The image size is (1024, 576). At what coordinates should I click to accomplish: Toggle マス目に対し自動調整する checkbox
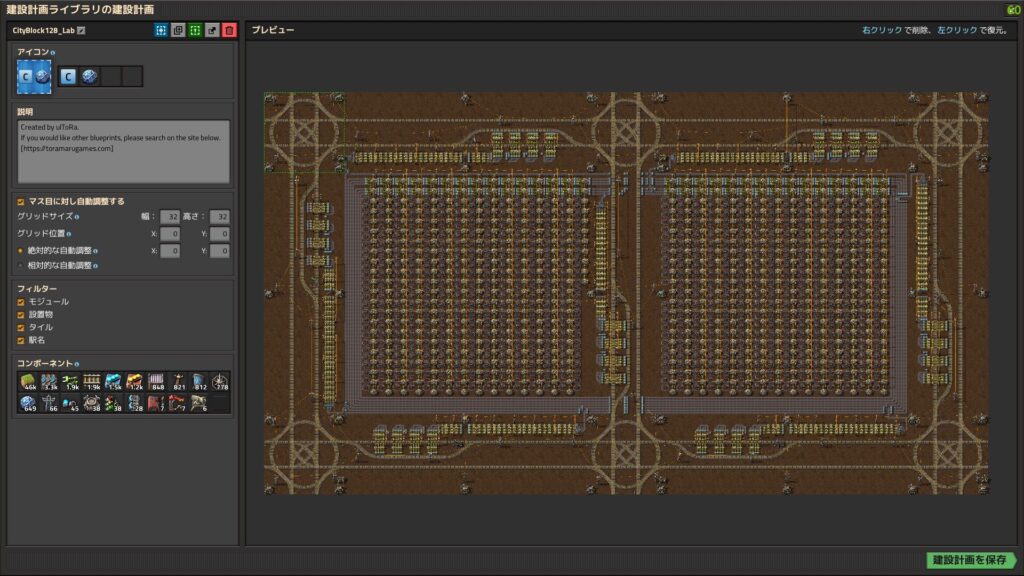coord(21,202)
